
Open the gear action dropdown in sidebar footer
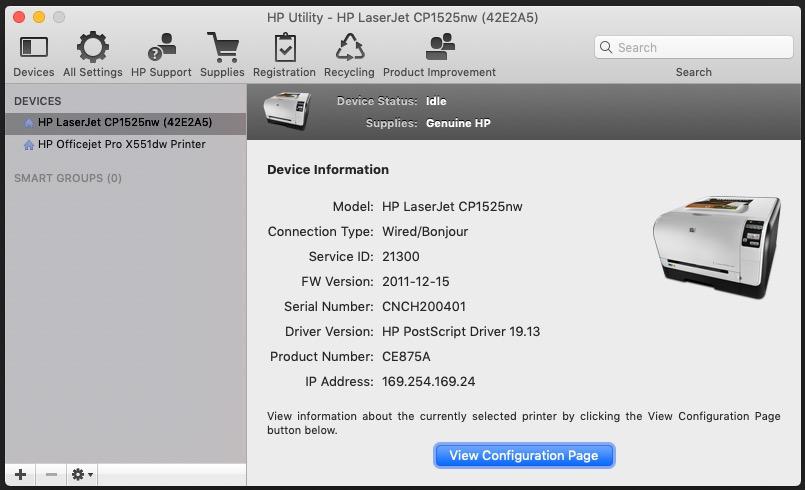82,474
